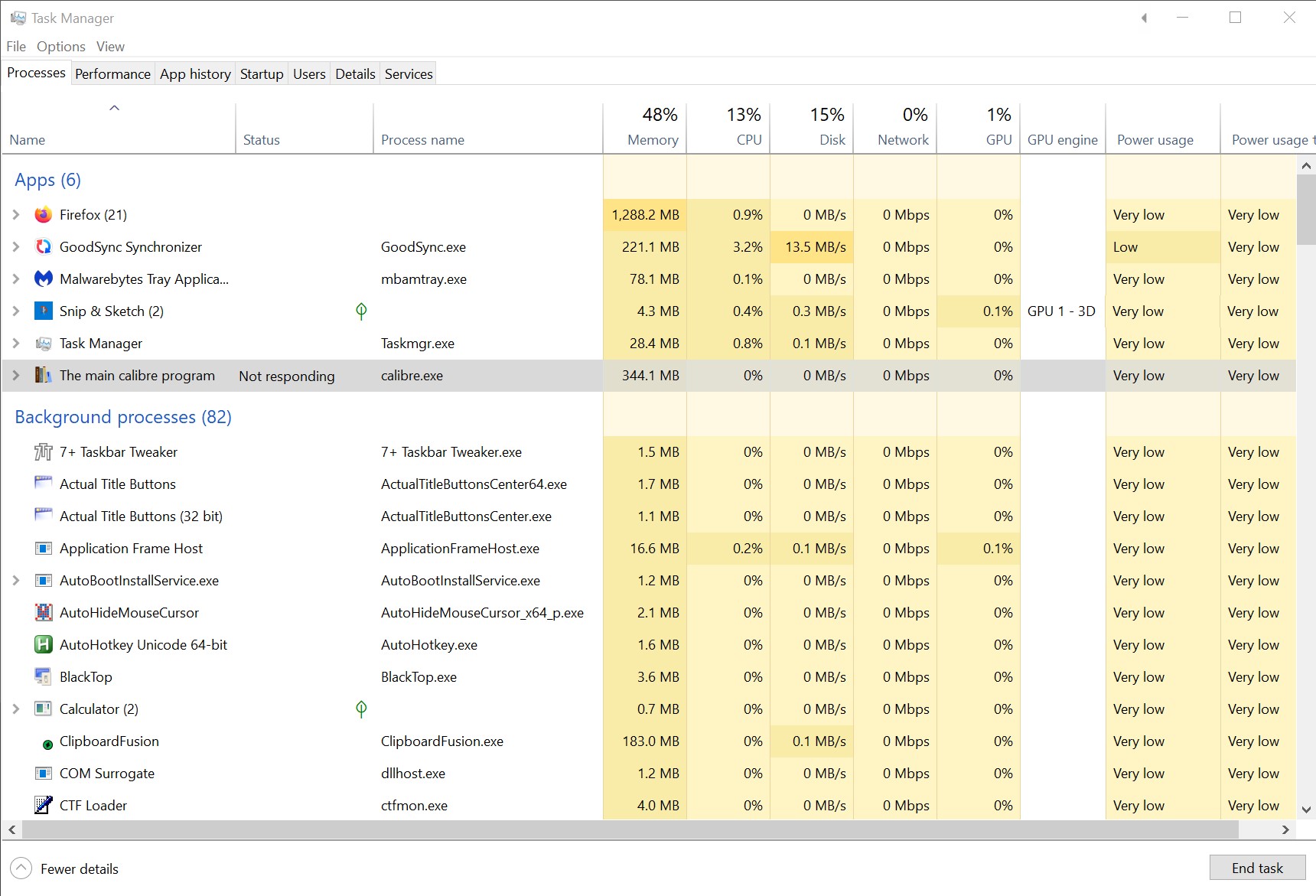
Task: Sort by the Power usage column header
Action: click(1163, 129)
